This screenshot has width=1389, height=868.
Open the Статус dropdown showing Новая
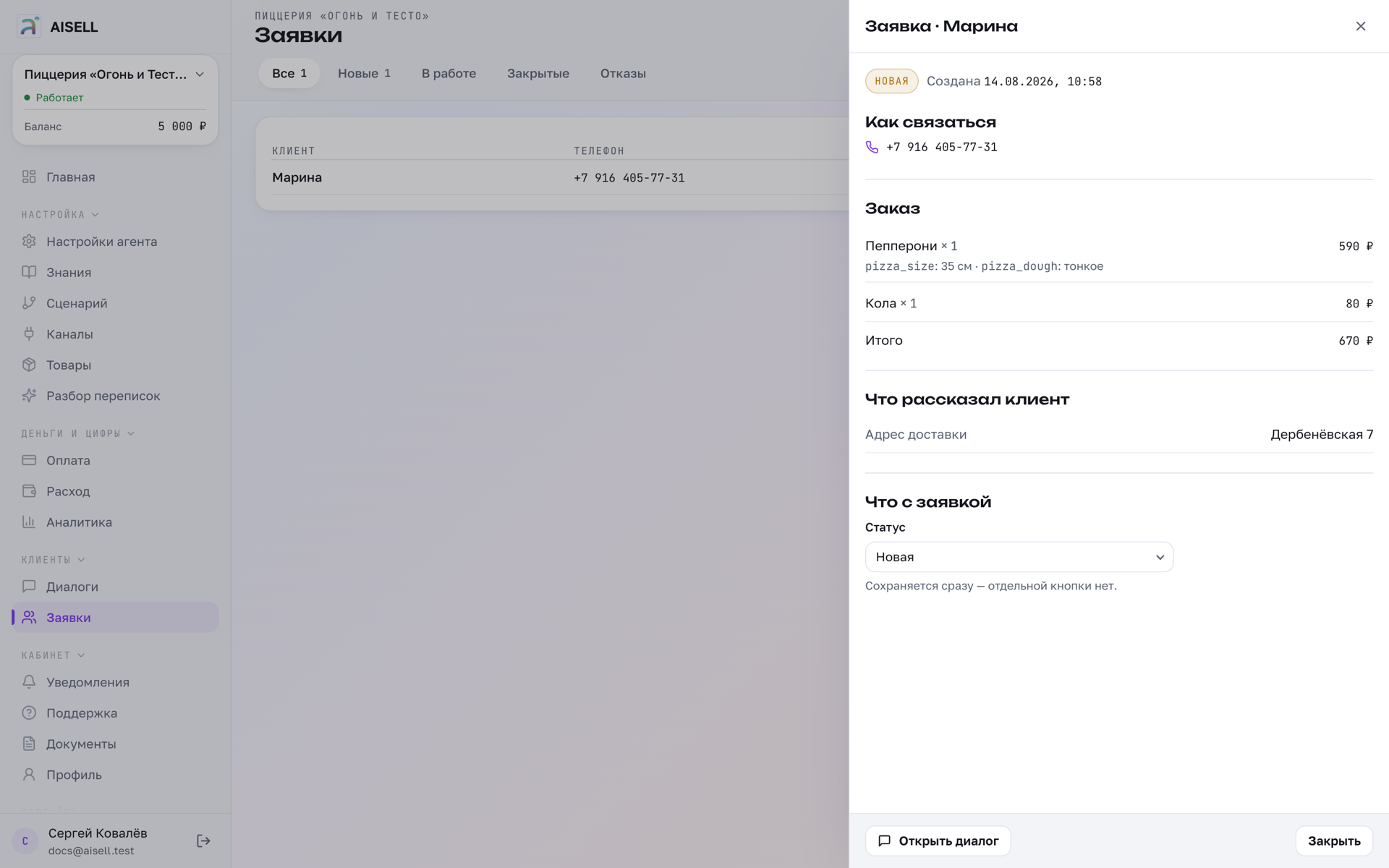[x=1019, y=557]
